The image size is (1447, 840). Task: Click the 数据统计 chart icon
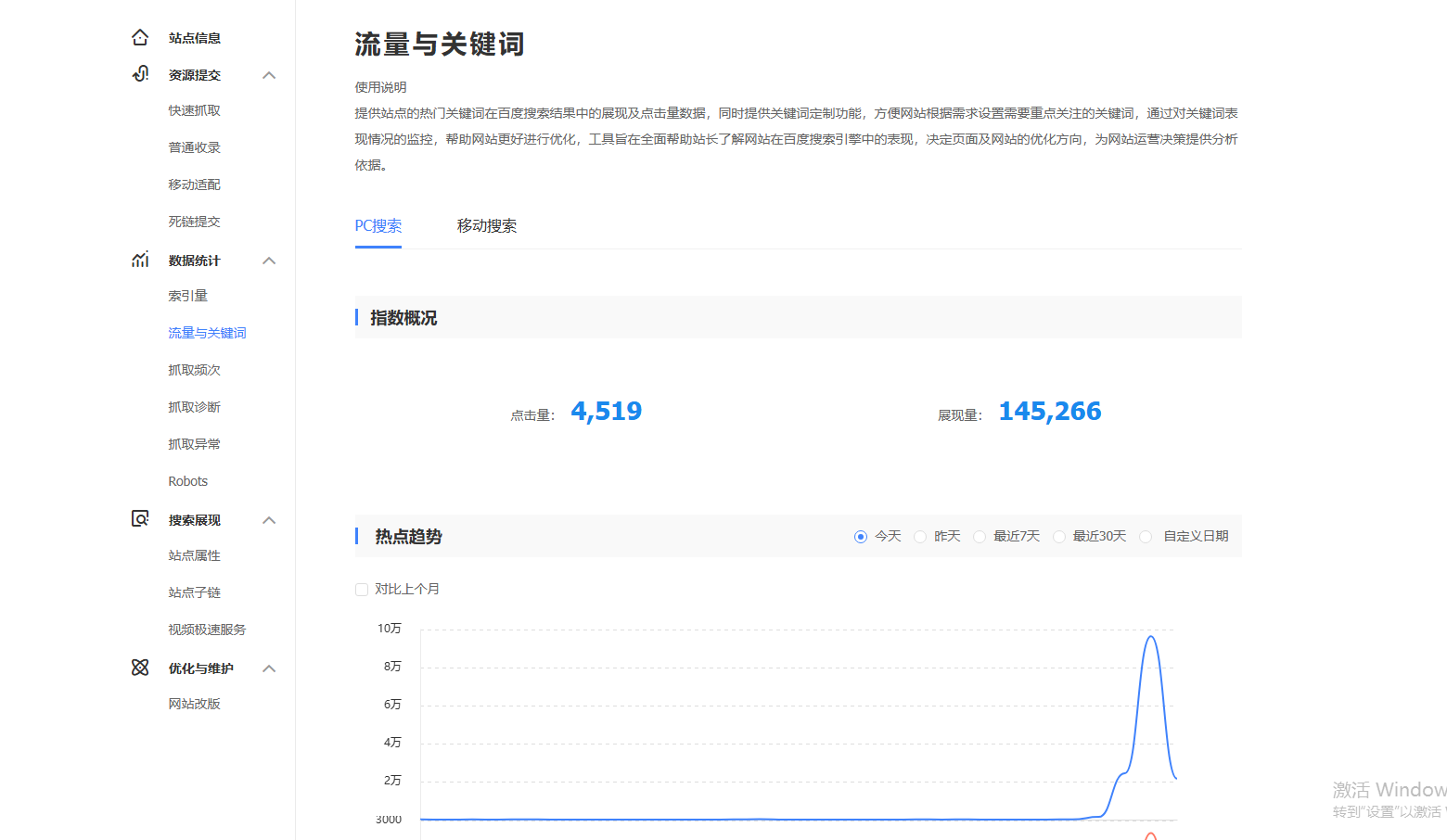[x=140, y=260]
